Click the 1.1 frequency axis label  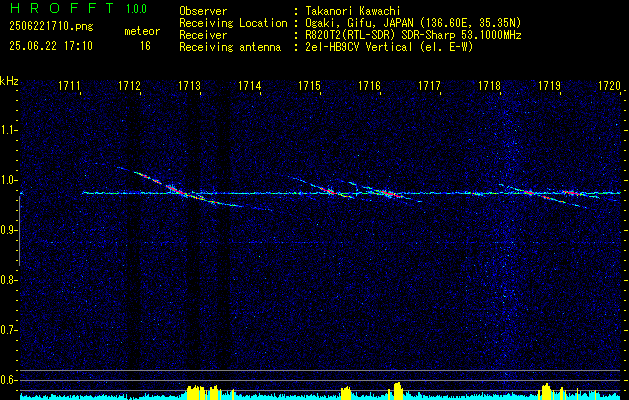[x=7, y=130]
